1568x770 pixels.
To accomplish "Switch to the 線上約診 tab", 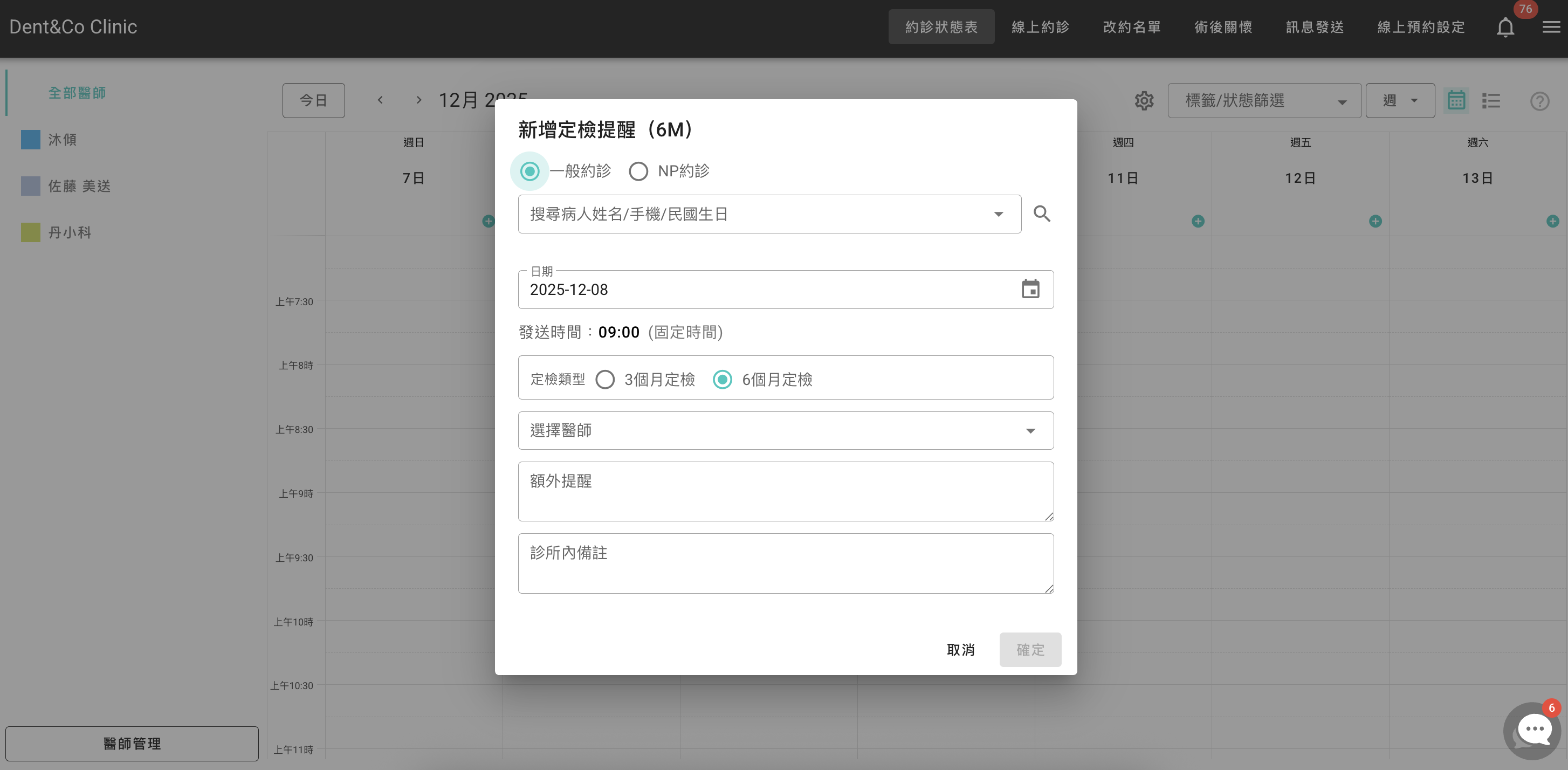I will tap(1040, 27).
